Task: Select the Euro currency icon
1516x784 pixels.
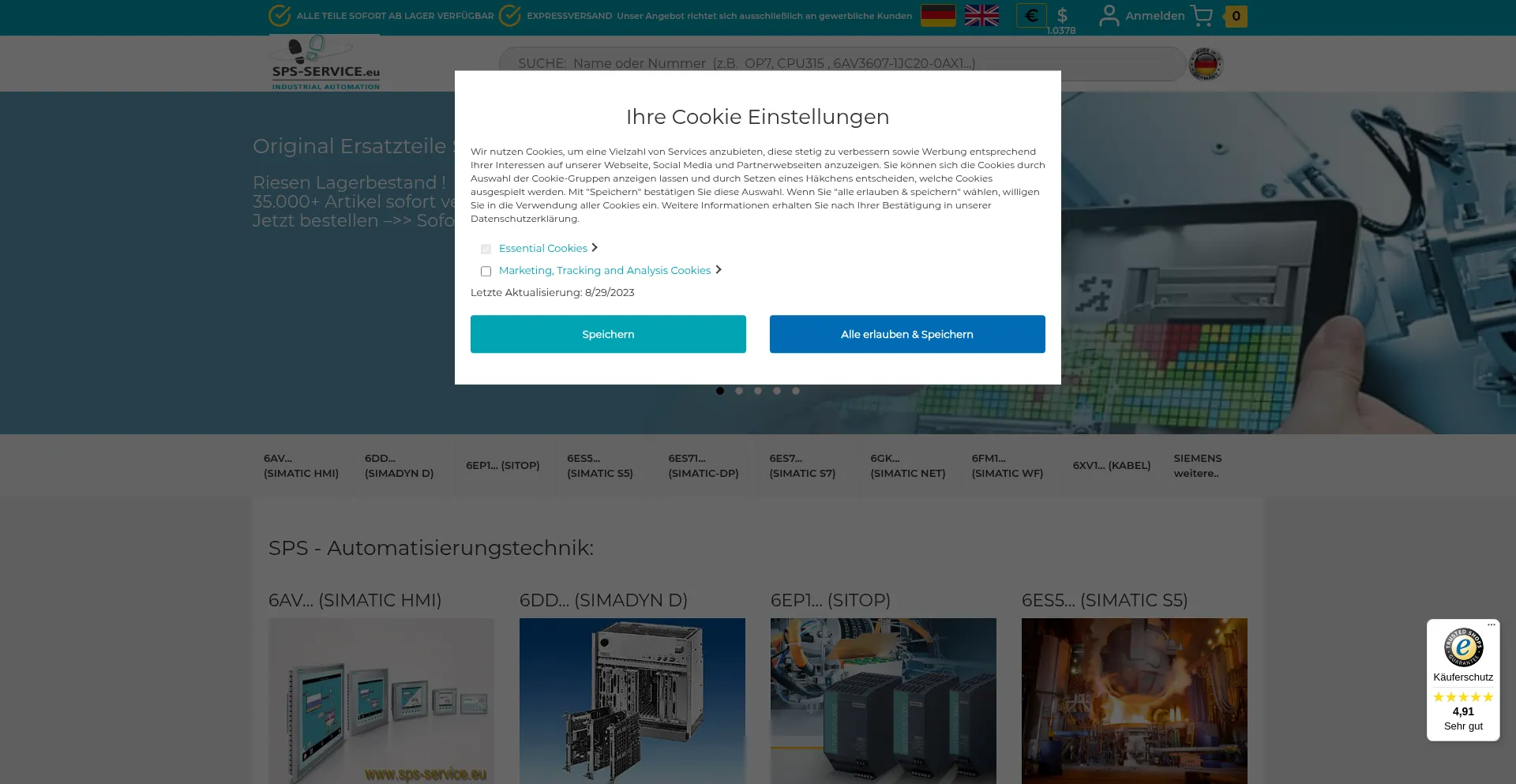Action: [x=1031, y=16]
